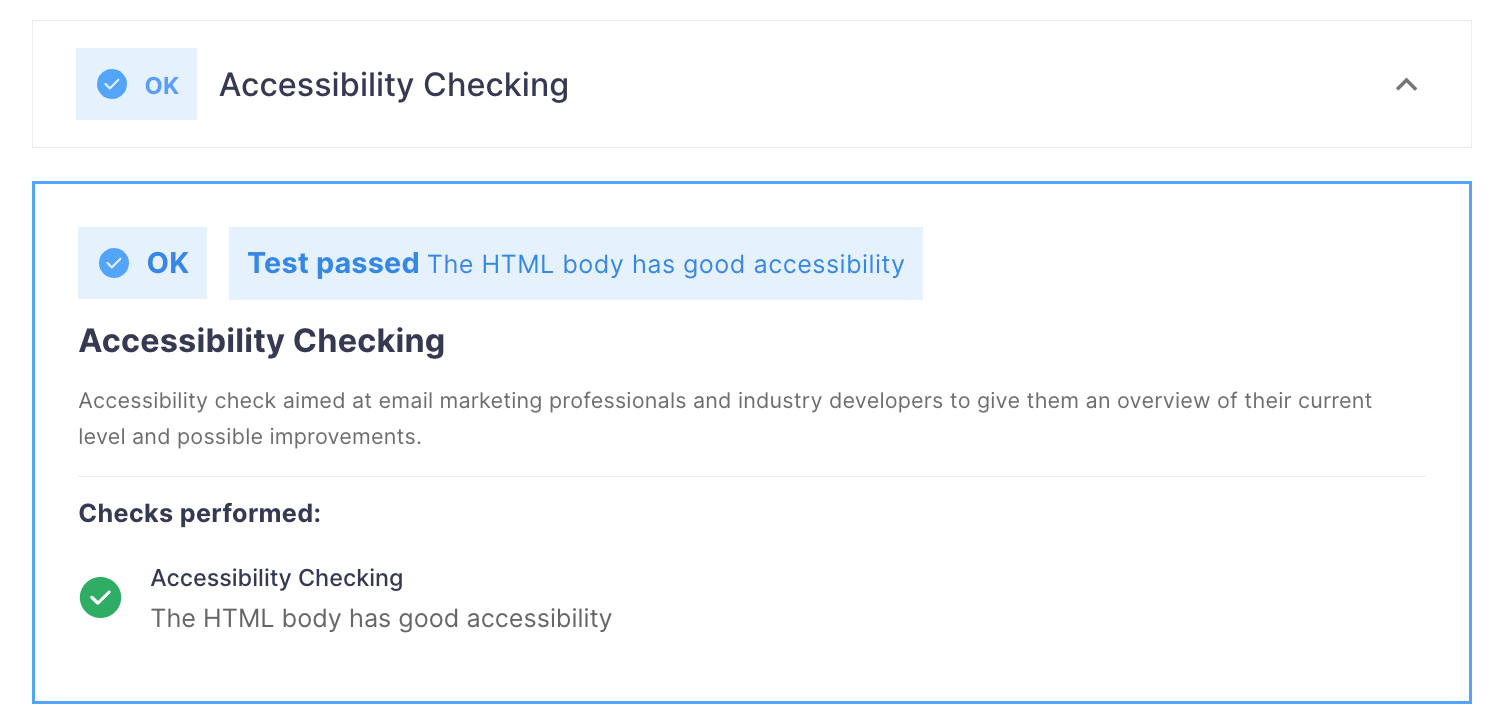Click the OK text in the panel badge
The width and height of the screenshot is (1496, 726).
coord(168,263)
